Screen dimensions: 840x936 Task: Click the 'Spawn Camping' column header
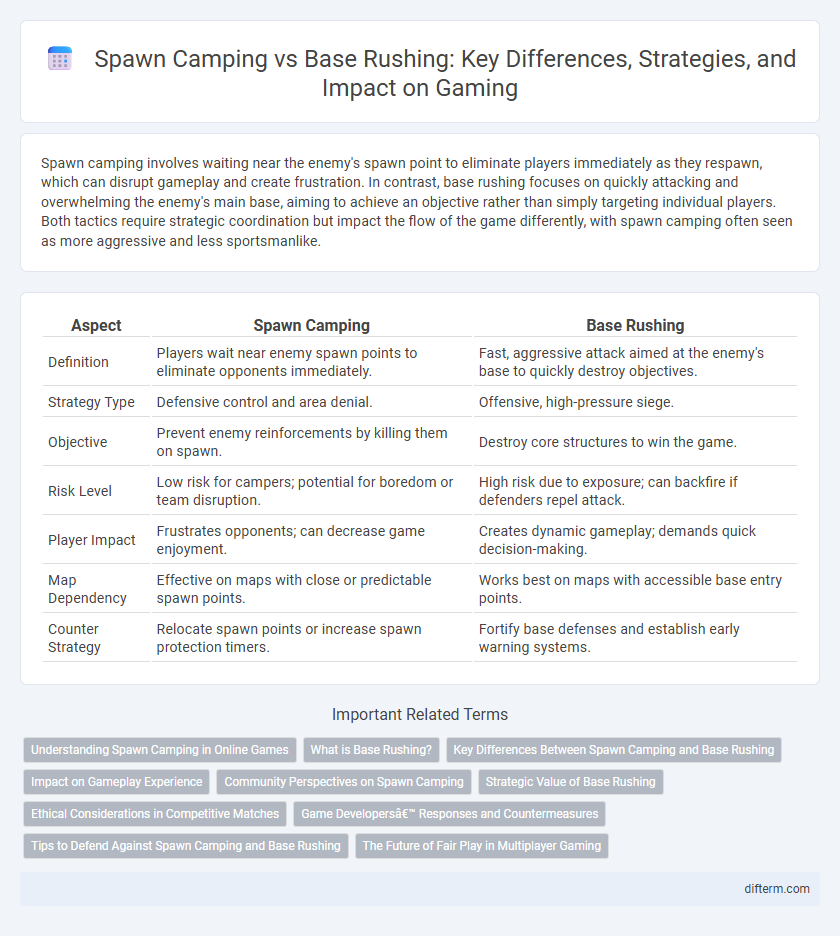click(312, 325)
